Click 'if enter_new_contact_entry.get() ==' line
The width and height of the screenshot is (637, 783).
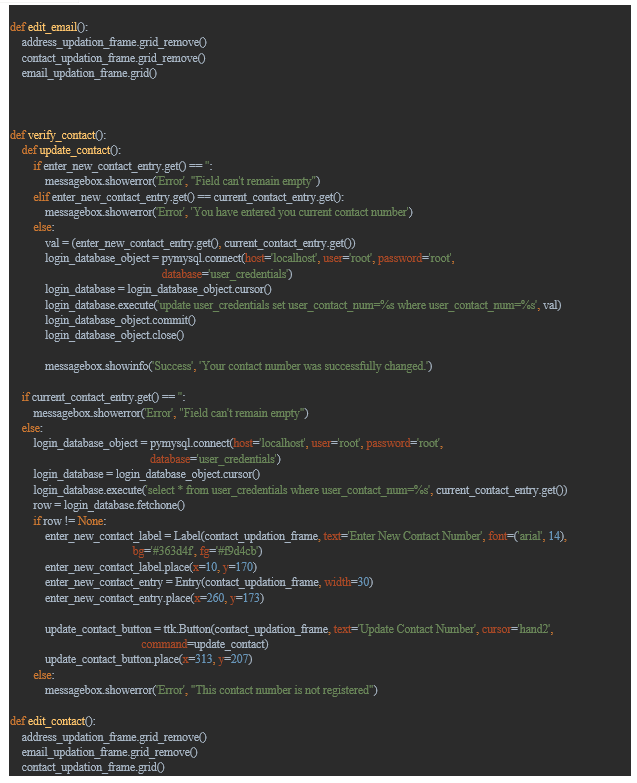[x=123, y=166]
